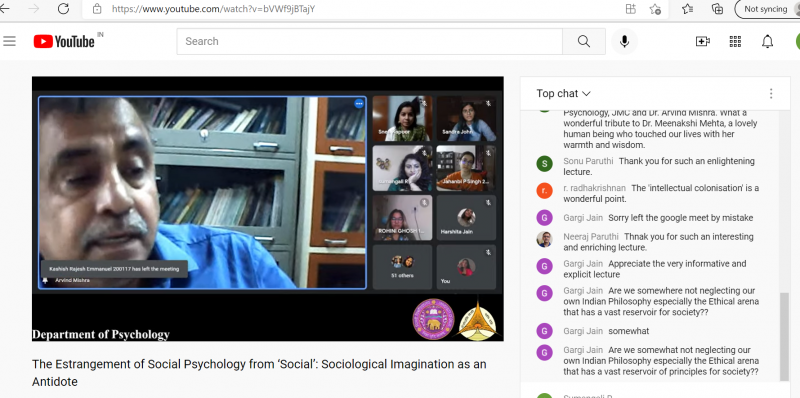
Task: Open YouTube apps grid icon
Action: [x=735, y=41]
